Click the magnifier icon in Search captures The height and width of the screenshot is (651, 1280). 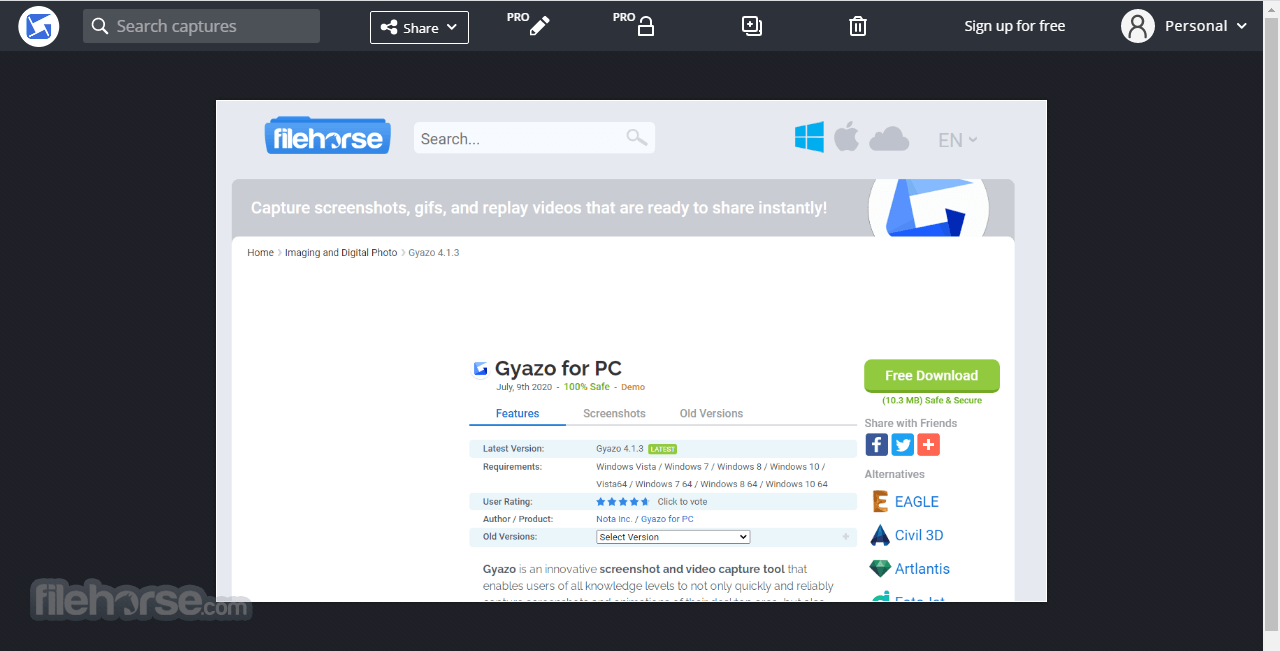100,26
